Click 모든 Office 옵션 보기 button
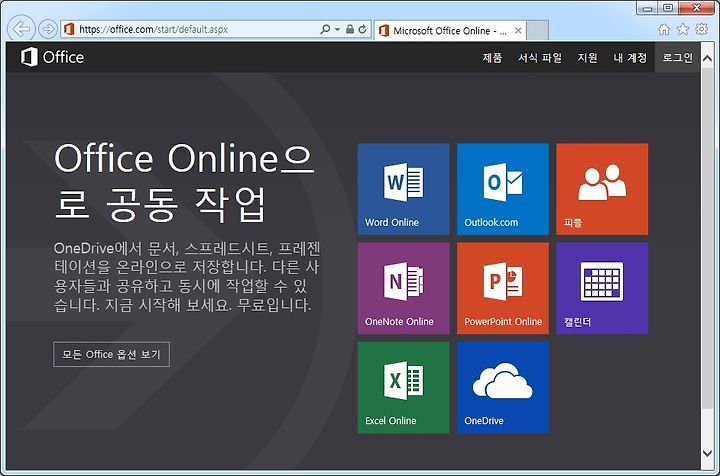The height and width of the screenshot is (476, 720). pyautogui.click(x=112, y=354)
